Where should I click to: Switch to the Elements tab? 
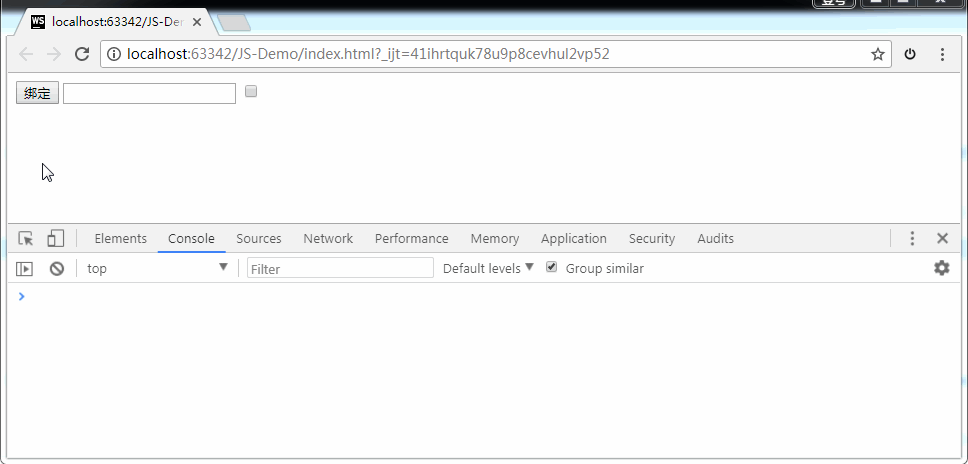tap(120, 238)
